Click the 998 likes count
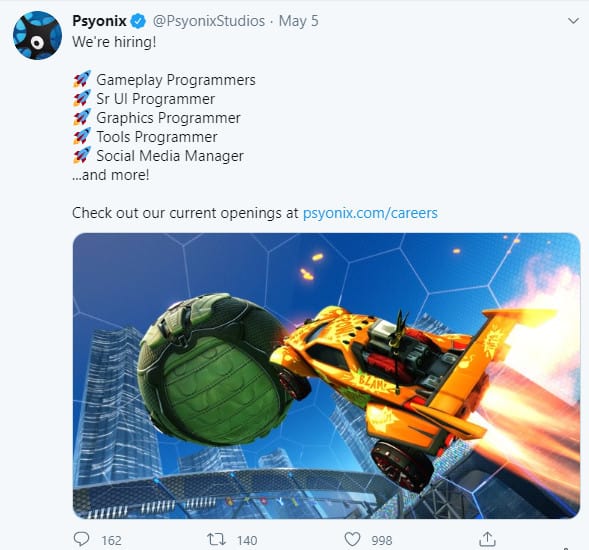This screenshot has width=589, height=550. [382, 540]
